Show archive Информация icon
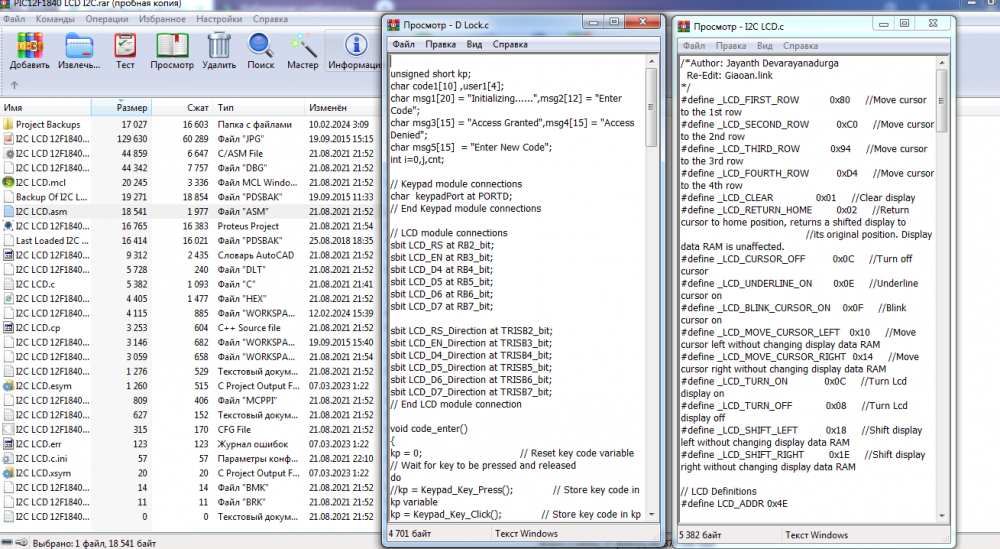1000x549 pixels. pyautogui.click(x=354, y=49)
